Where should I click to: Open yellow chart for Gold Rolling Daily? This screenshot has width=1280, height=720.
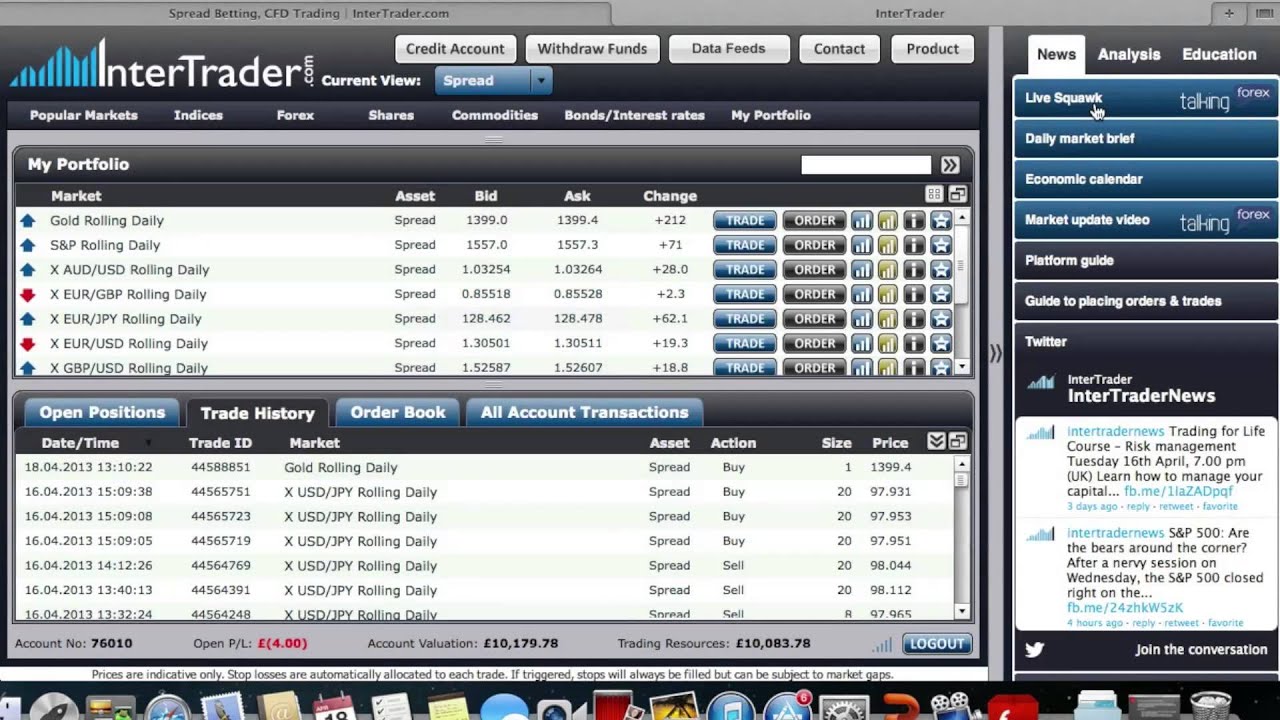pyautogui.click(x=888, y=220)
